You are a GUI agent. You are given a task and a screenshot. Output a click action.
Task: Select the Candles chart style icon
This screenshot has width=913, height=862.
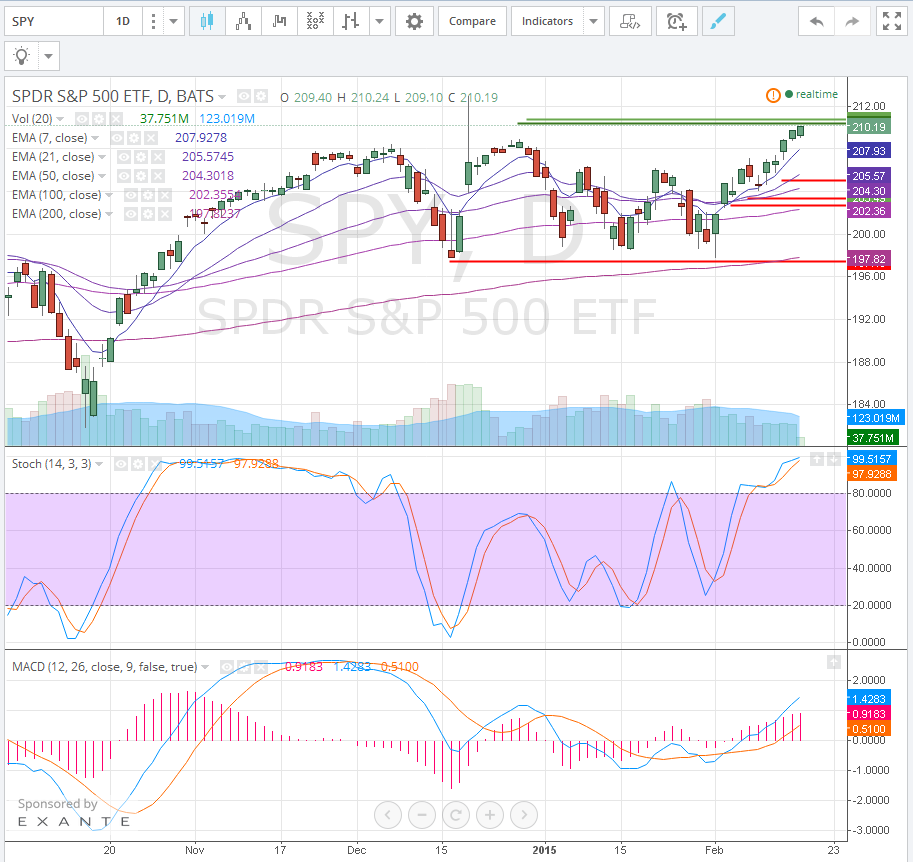coord(207,22)
